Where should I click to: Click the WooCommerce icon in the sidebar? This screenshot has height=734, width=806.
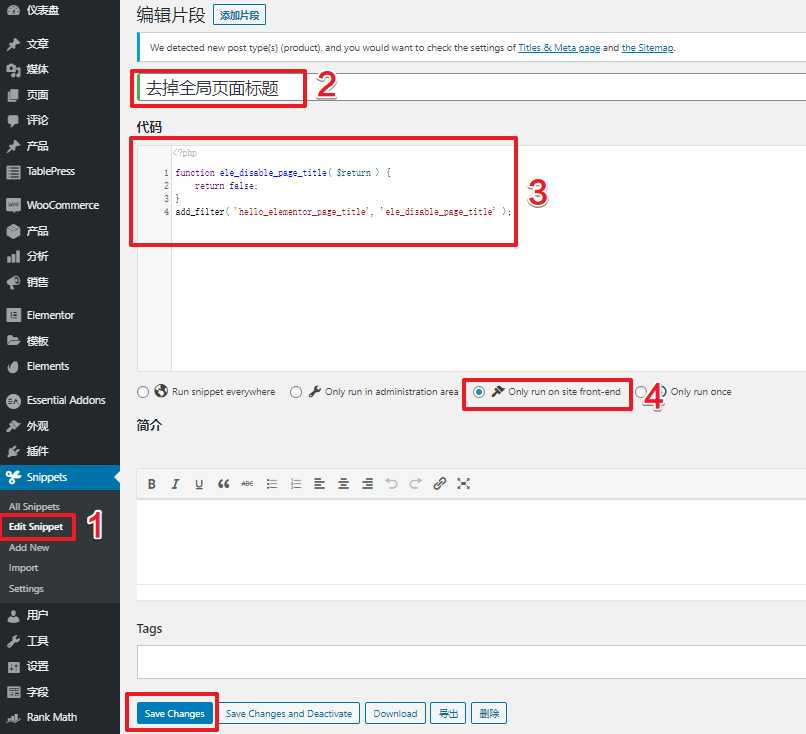(x=13, y=205)
